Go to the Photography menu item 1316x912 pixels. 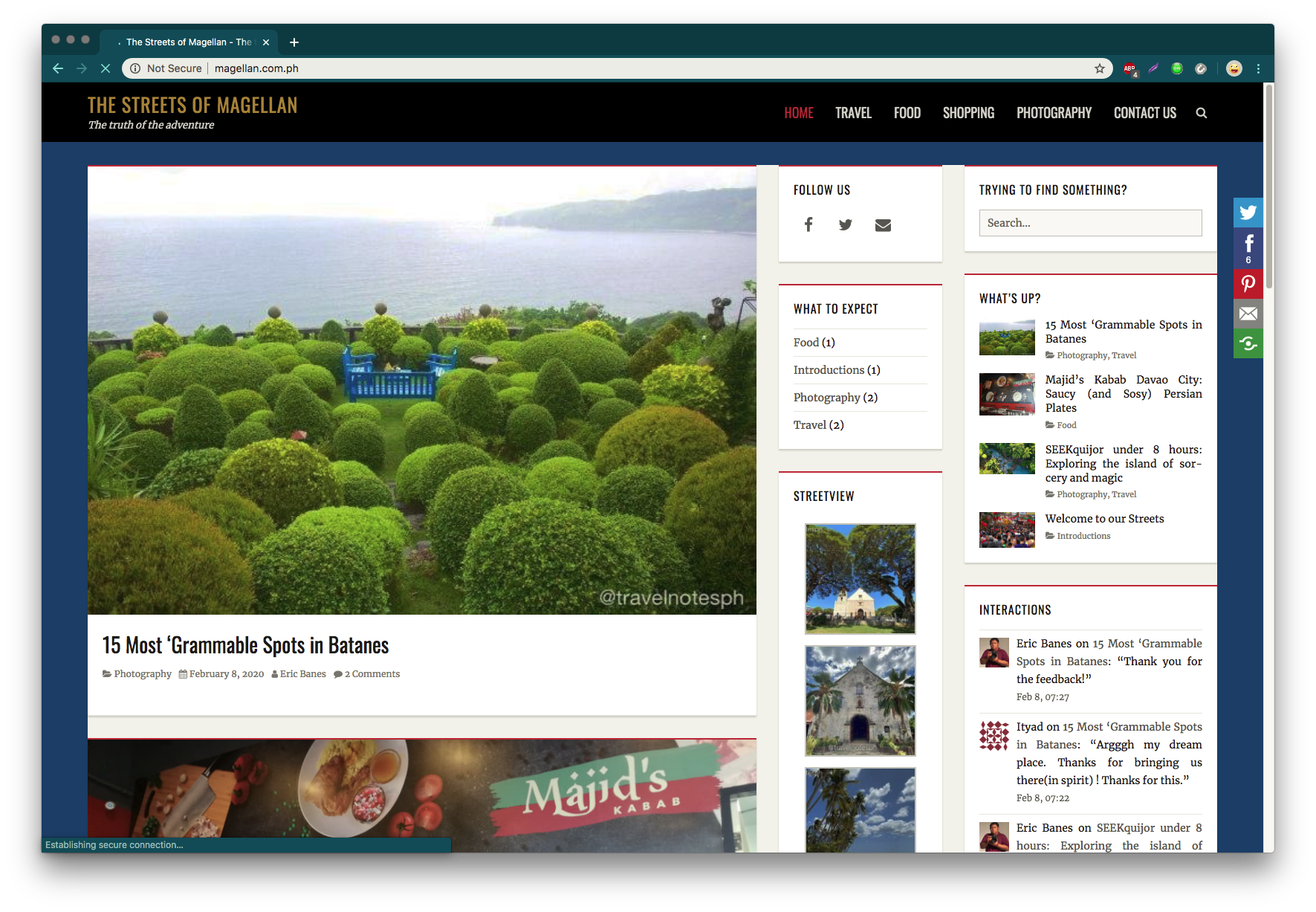(1054, 113)
